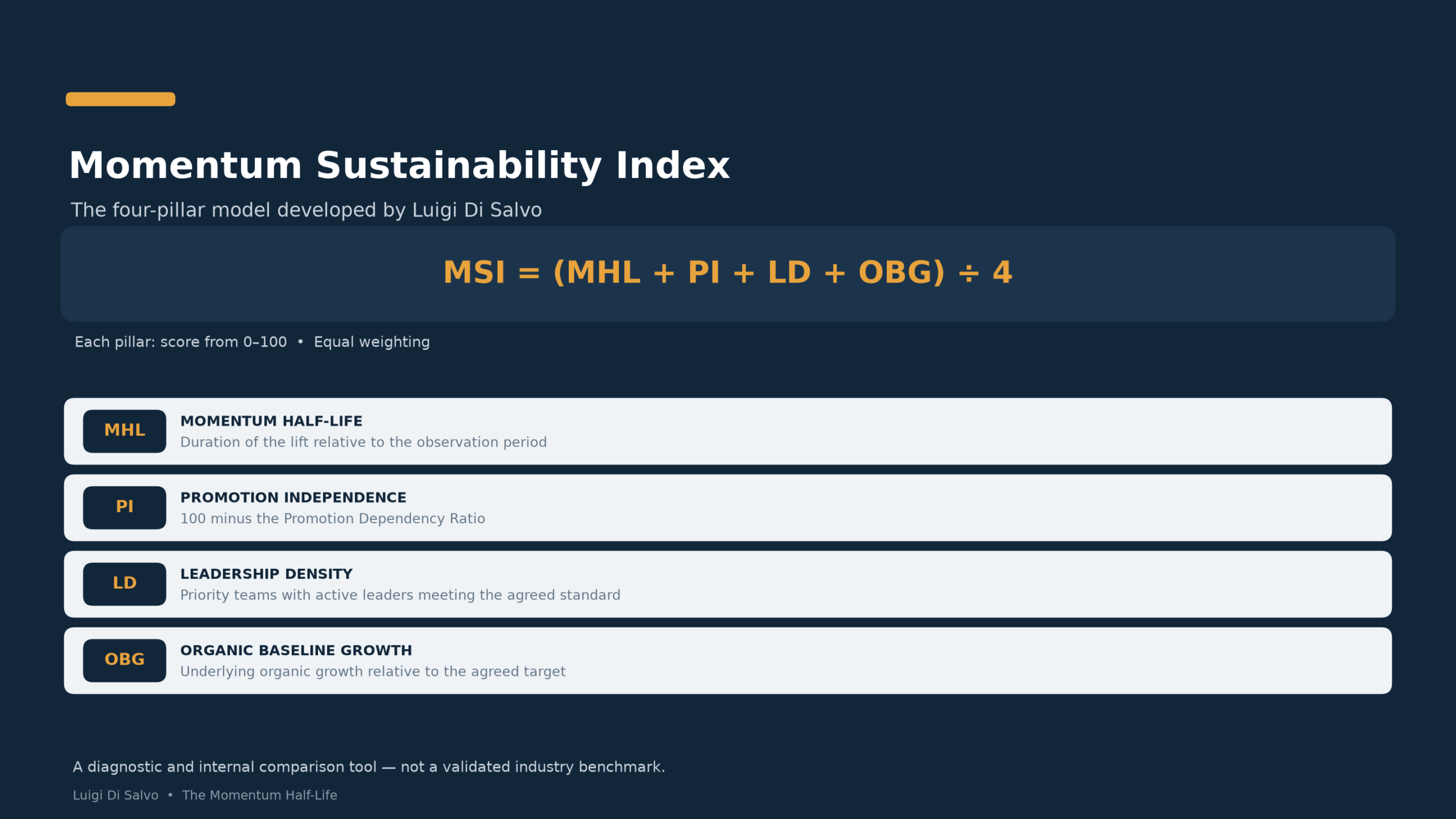Click the MOMENTUM HALF-LIFE heading
Image resolution: width=1456 pixels, height=819 pixels.
coord(271,421)
